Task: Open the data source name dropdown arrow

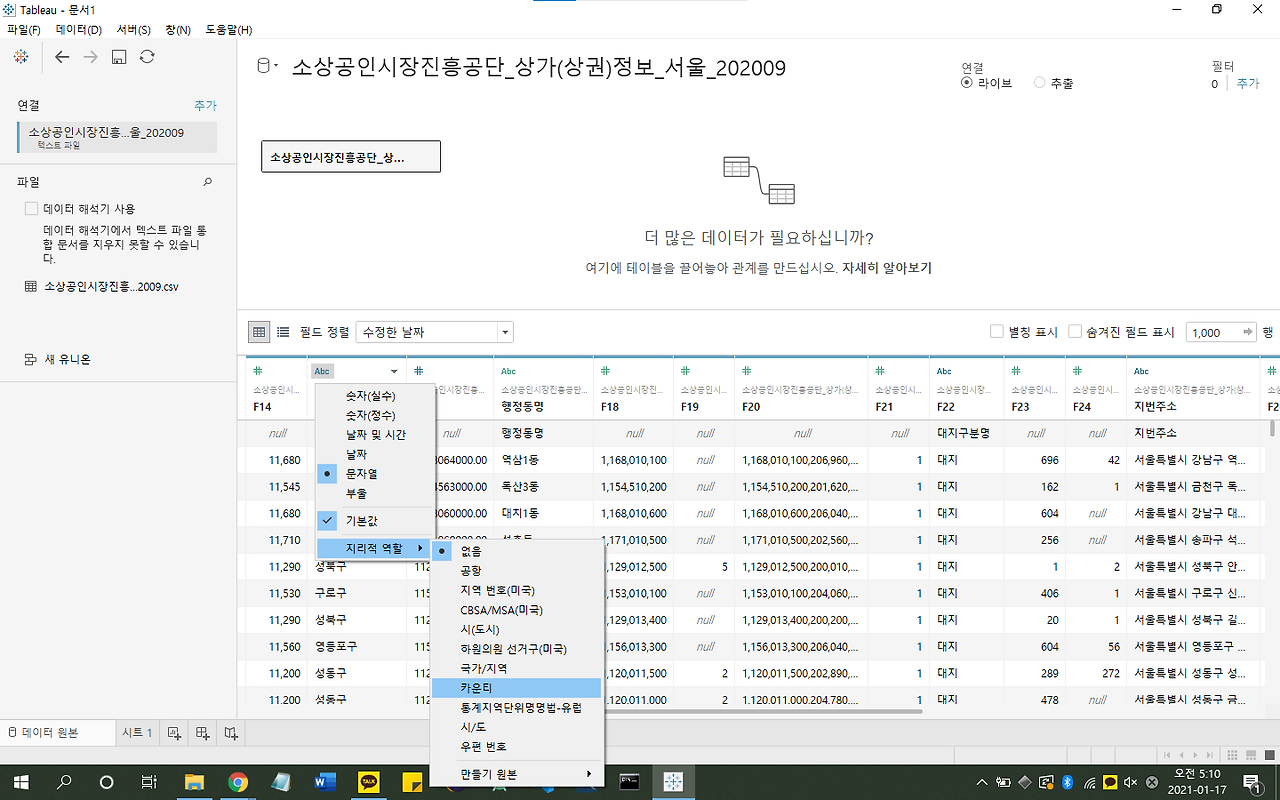Action: tap(275, 66)
